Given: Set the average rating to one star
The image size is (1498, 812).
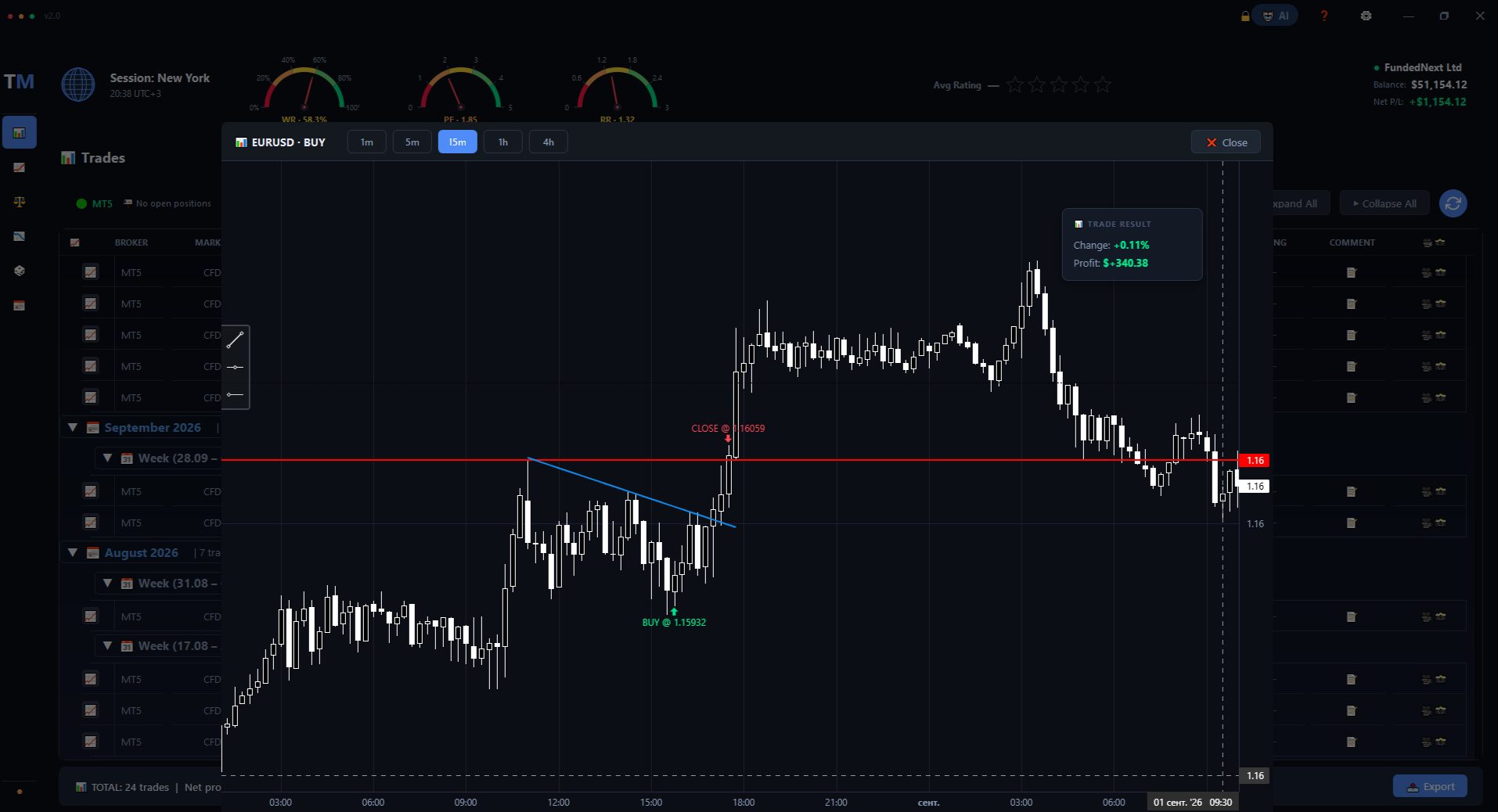Looking at the screenshot, I should 1015,84.
